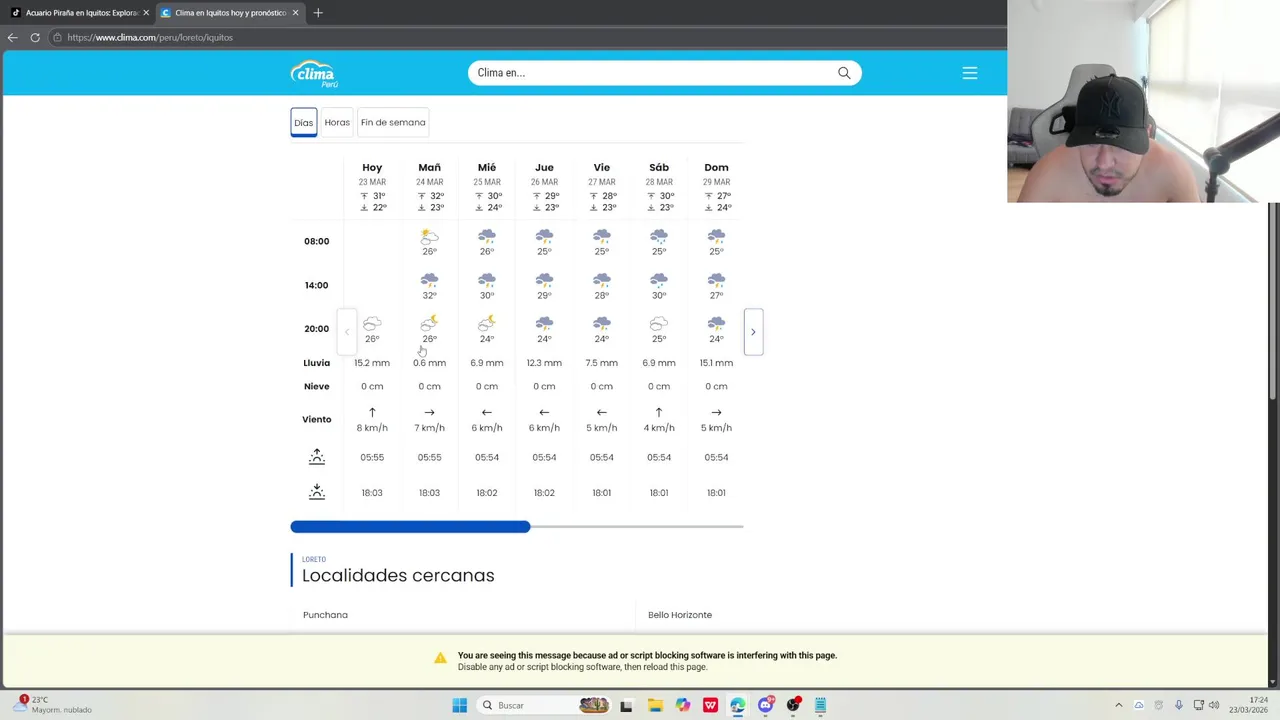
Task: Open Copilot from the taskbar
Action: (x=683, y=705)
